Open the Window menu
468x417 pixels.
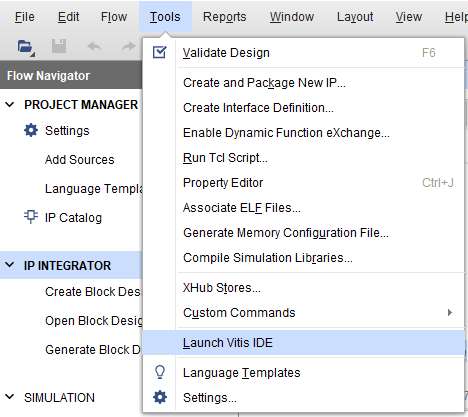(292, 17)
